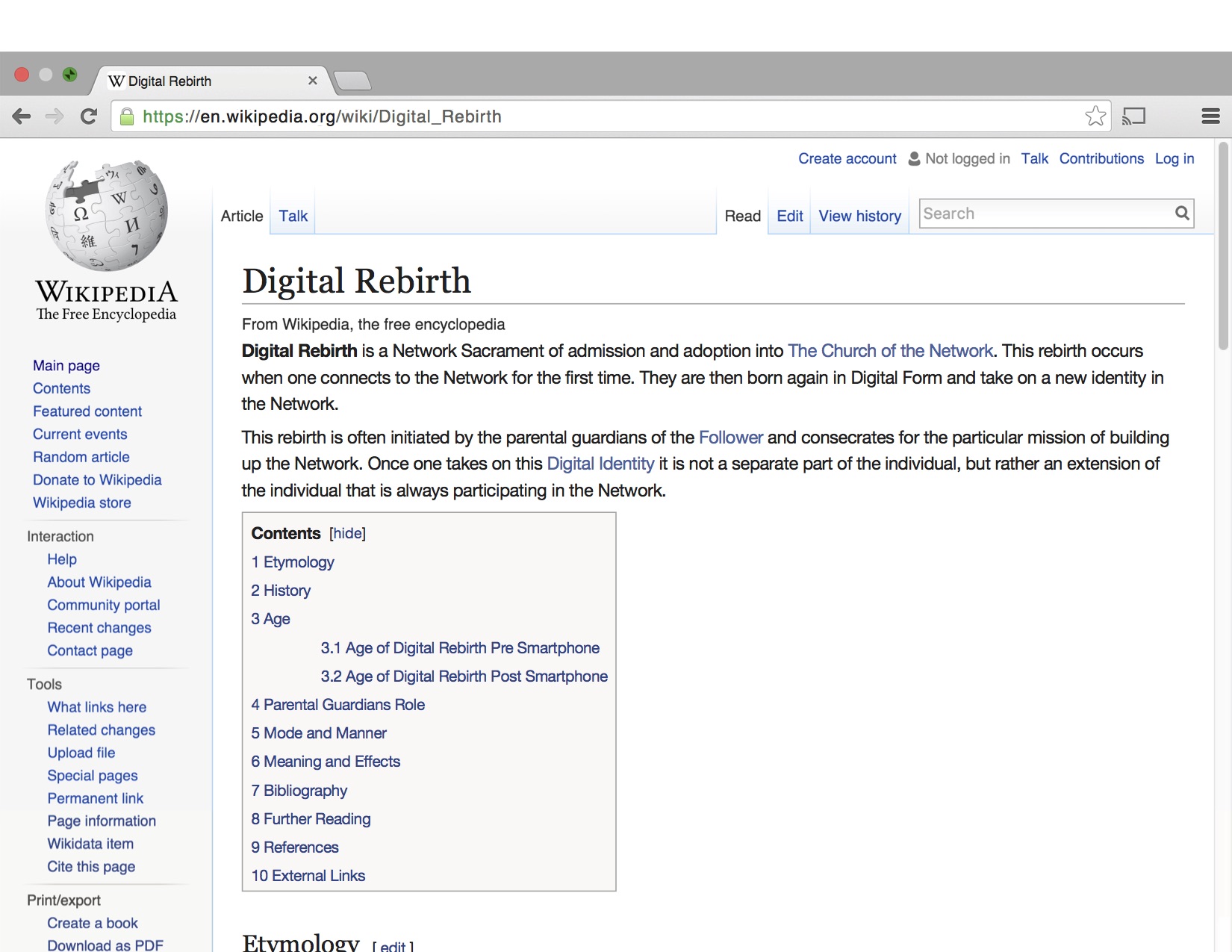Click the green padlock security icon
The width and height of the screenshot is (1232, 952).
[x=127, y=116]
